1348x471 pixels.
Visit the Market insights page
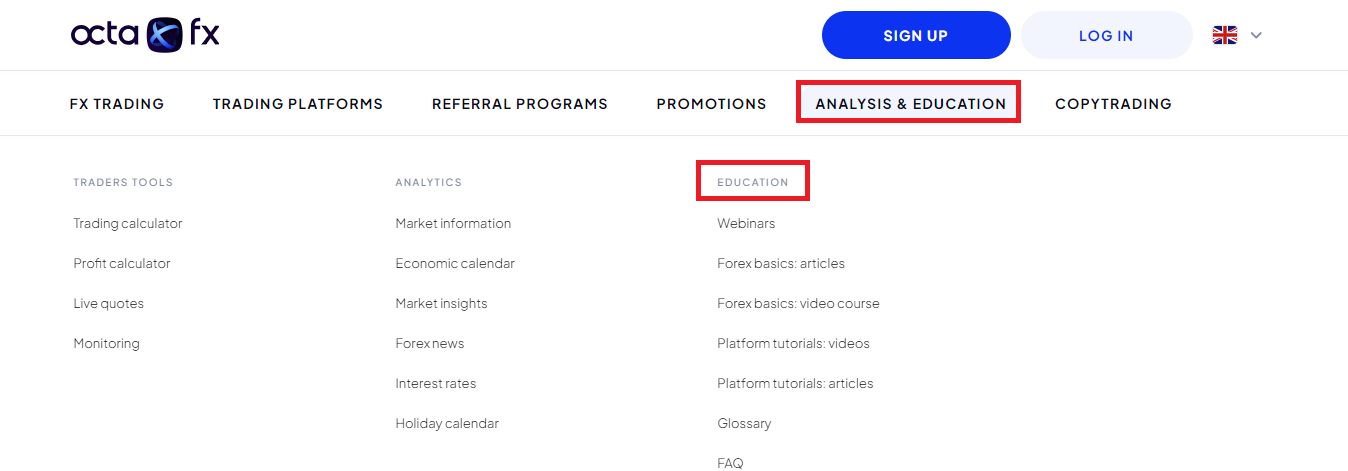(x=441, y=304)
